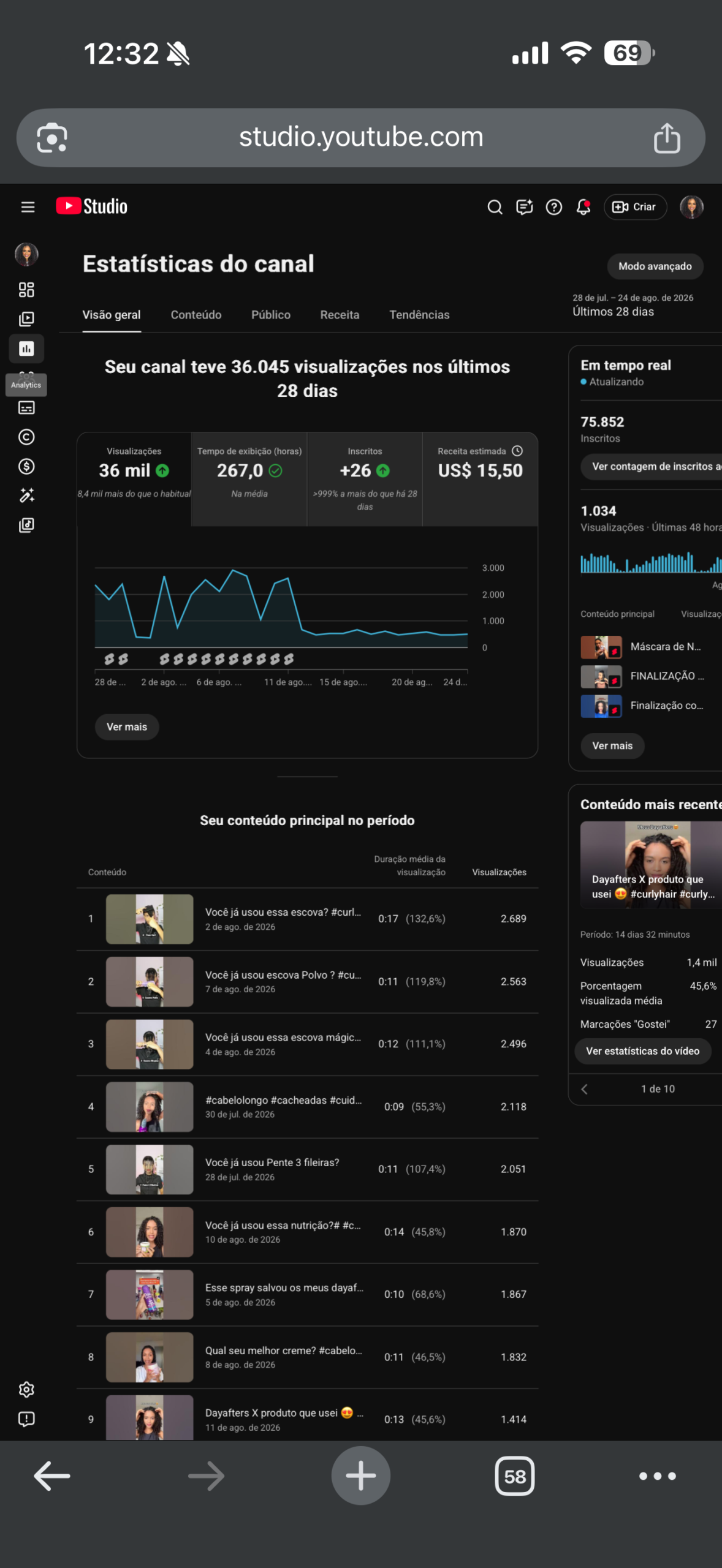This screenshot has width=722, height=1568.
Task: Click the search magnifier icon in Studio header
Action: [495, 207]
